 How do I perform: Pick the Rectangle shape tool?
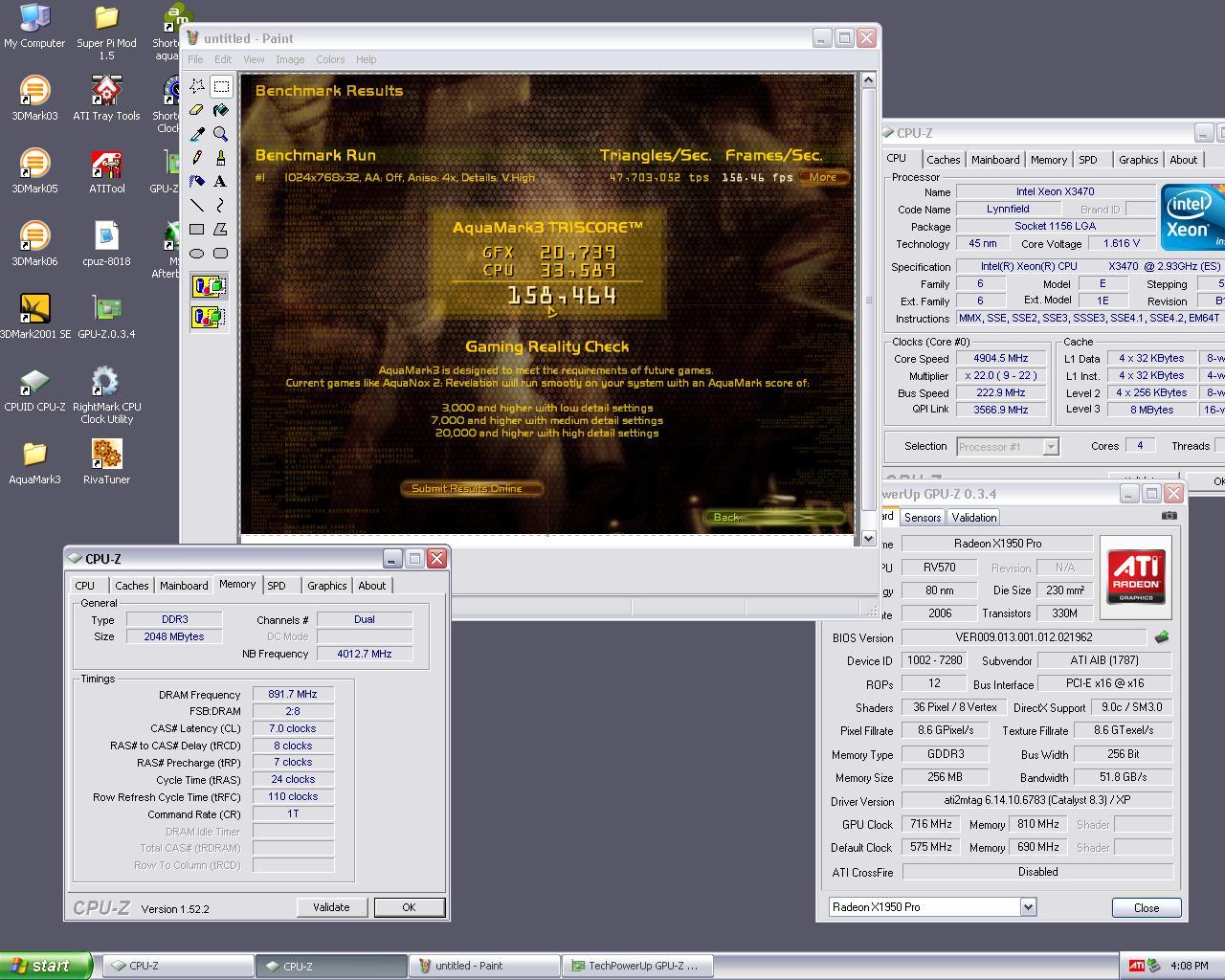[x=197, y=230]
